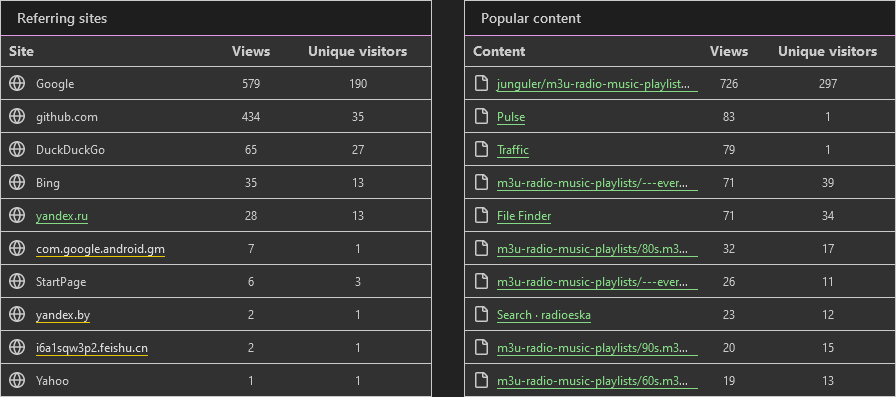Click the file icon beside Pulse
Screen dimensions: 896x397
(482, 117)
